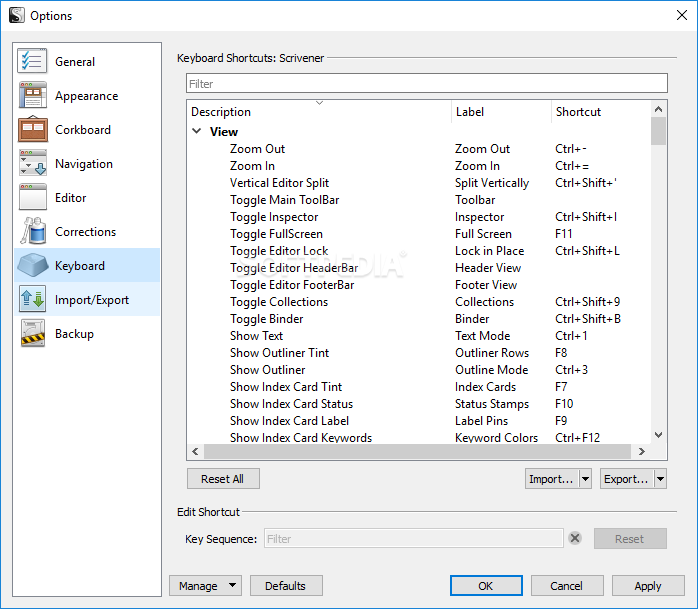Select the Toggle Main ToolBar row
Viewport: 698px width, 609px height.
(418, 200)
